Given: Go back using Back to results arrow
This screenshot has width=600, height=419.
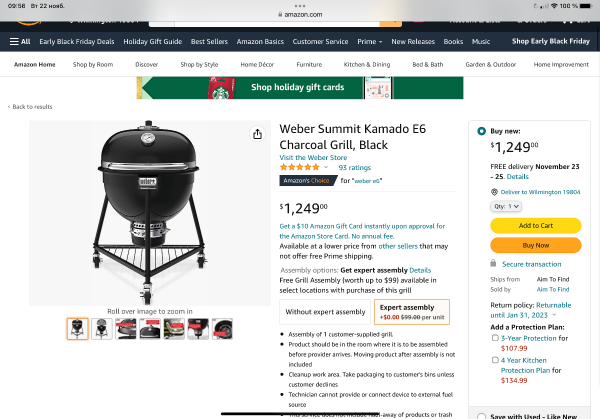Looking at the screenshot, I should (x=9, y=107).
